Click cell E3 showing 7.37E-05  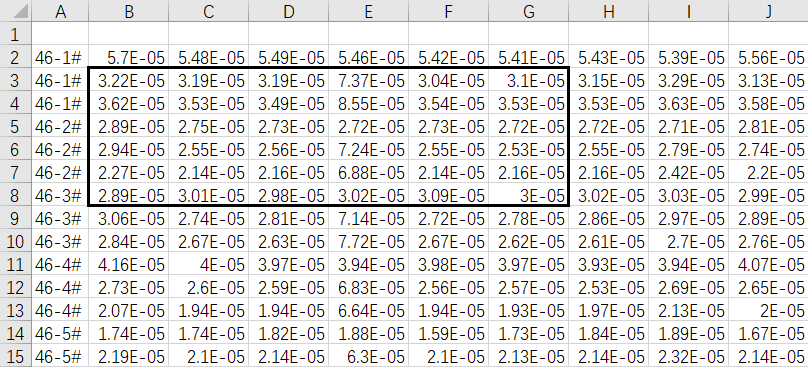coord(368,80)
